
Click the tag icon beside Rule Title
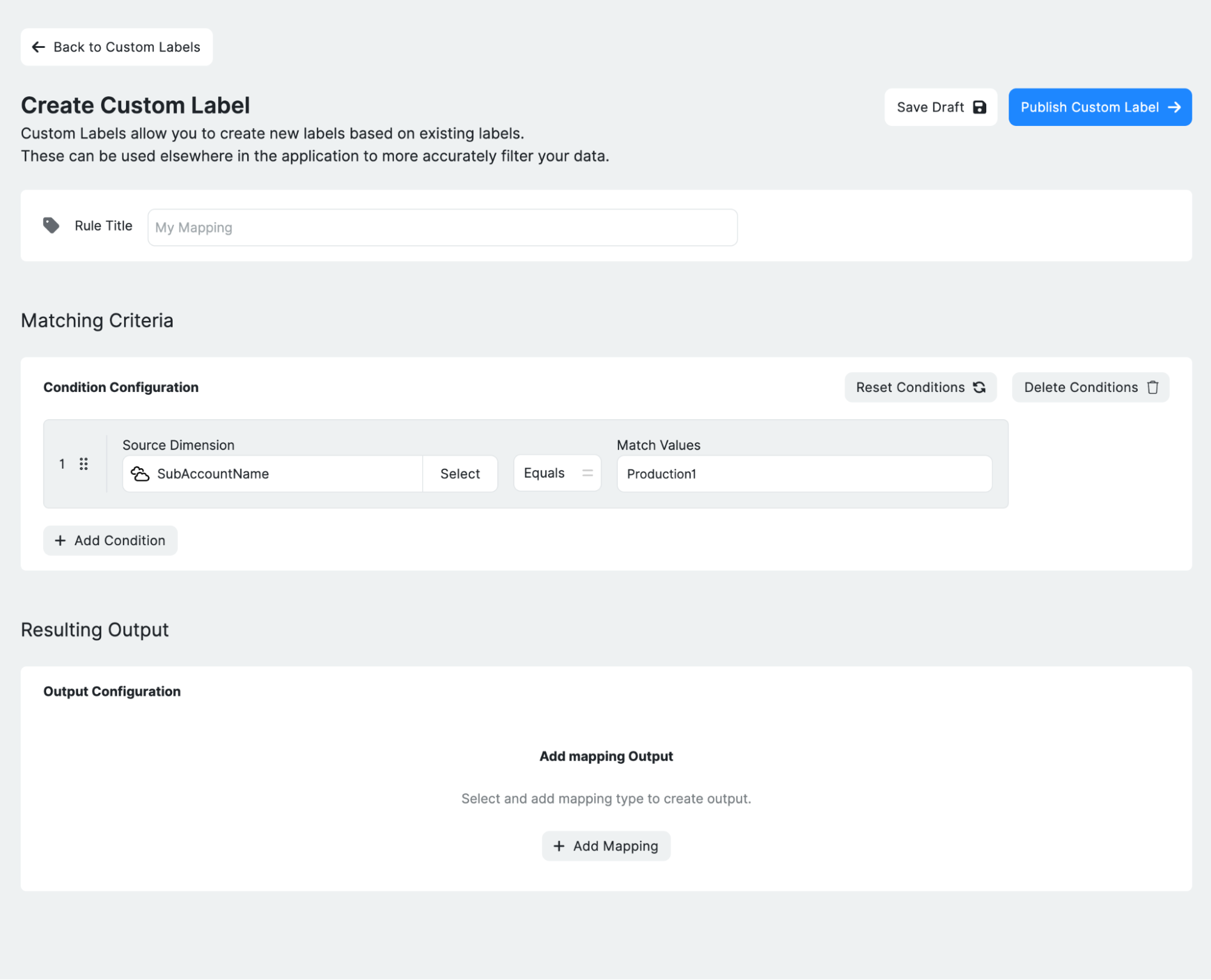point(51,225)
